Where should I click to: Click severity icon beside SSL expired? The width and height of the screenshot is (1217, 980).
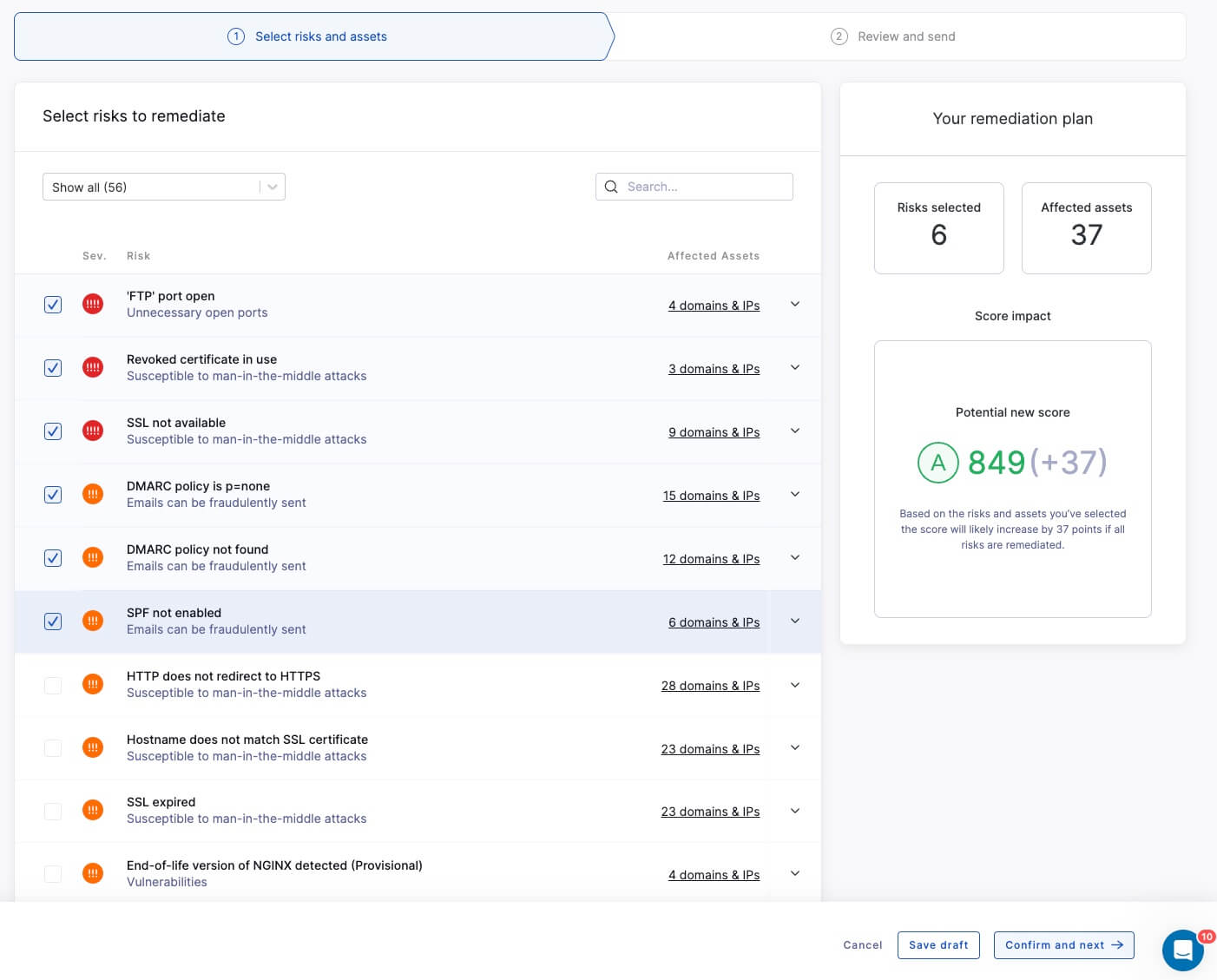pos(93,810)
